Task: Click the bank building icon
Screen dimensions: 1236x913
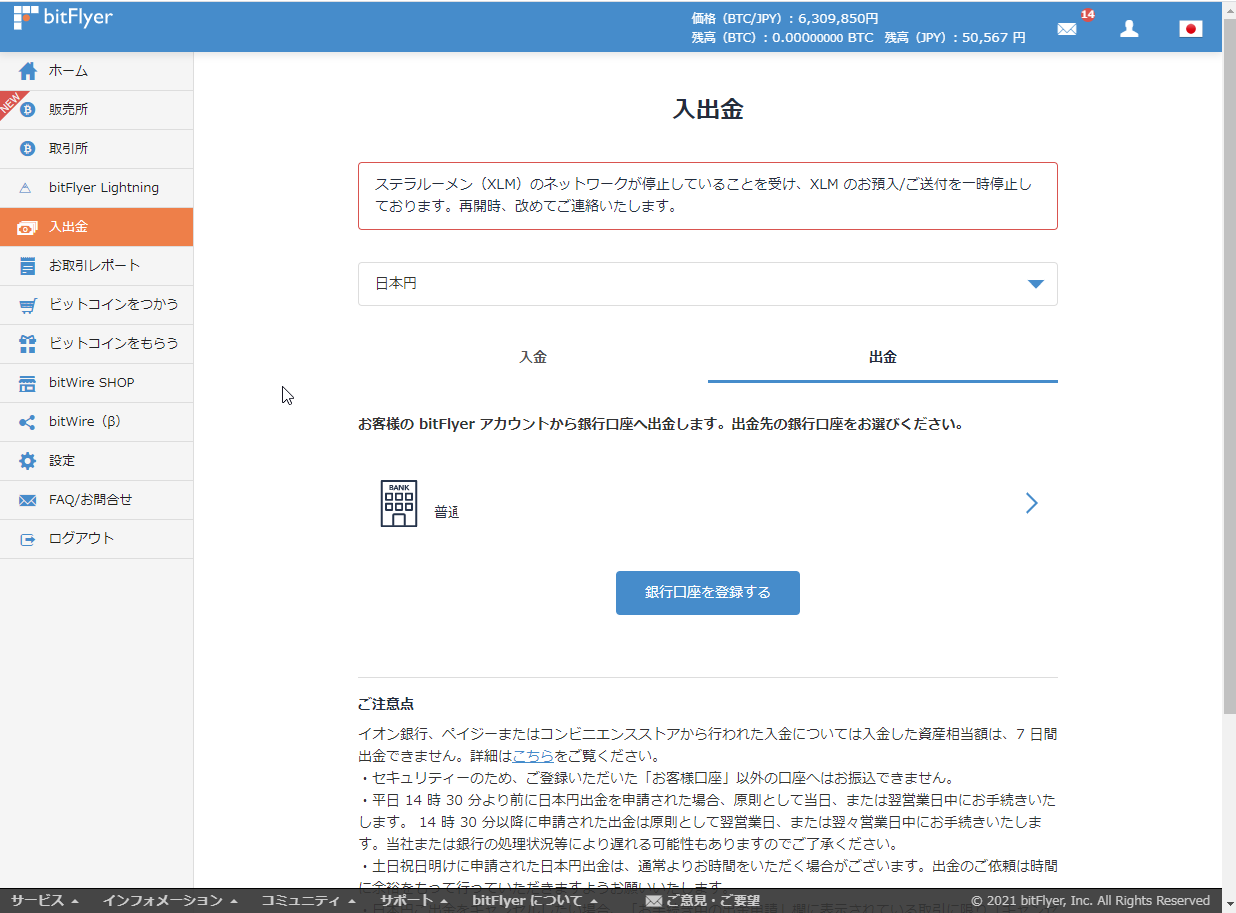Action: 399,503
